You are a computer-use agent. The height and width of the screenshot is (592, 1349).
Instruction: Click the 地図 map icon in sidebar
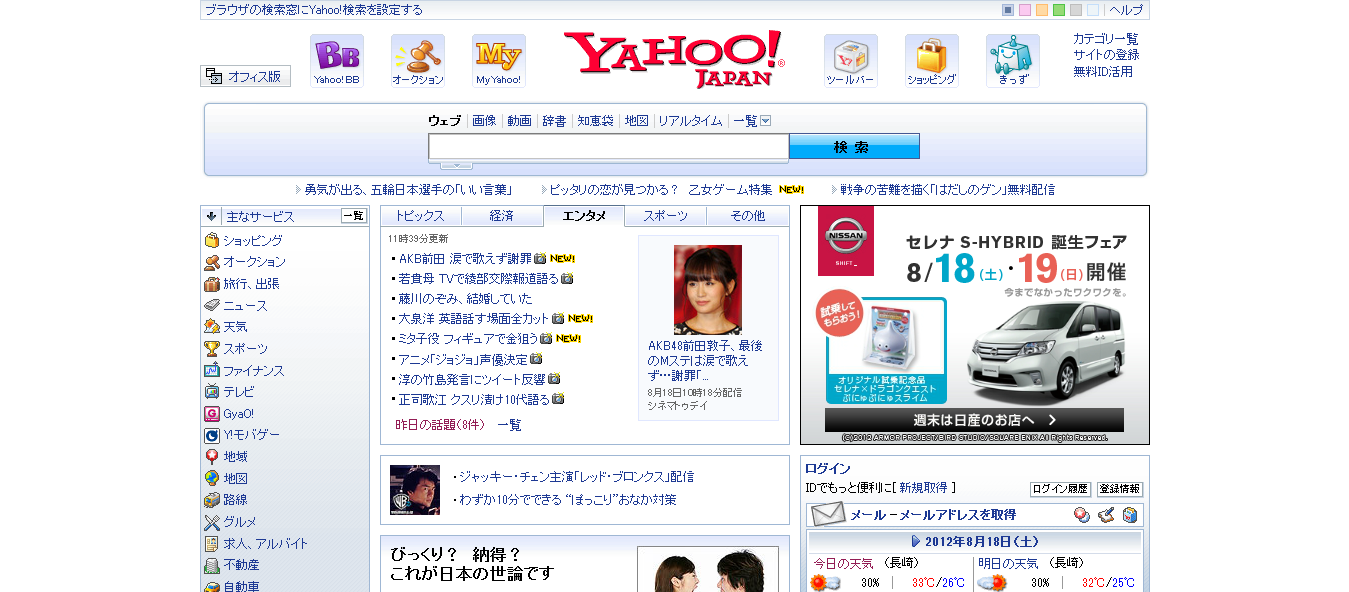coord(212,478)
